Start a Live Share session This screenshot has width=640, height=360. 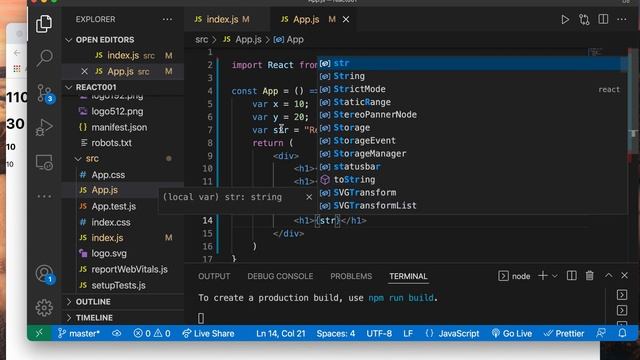pos(208,333)
